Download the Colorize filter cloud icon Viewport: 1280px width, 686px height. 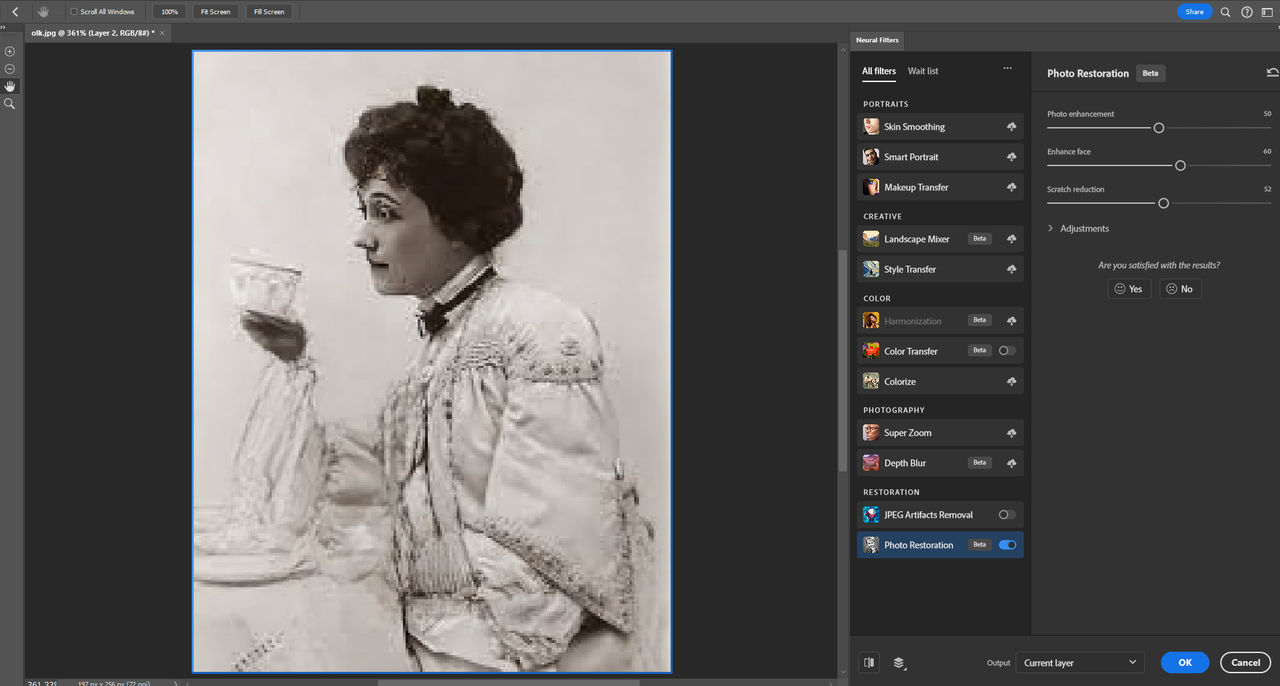pos(1012,381)
